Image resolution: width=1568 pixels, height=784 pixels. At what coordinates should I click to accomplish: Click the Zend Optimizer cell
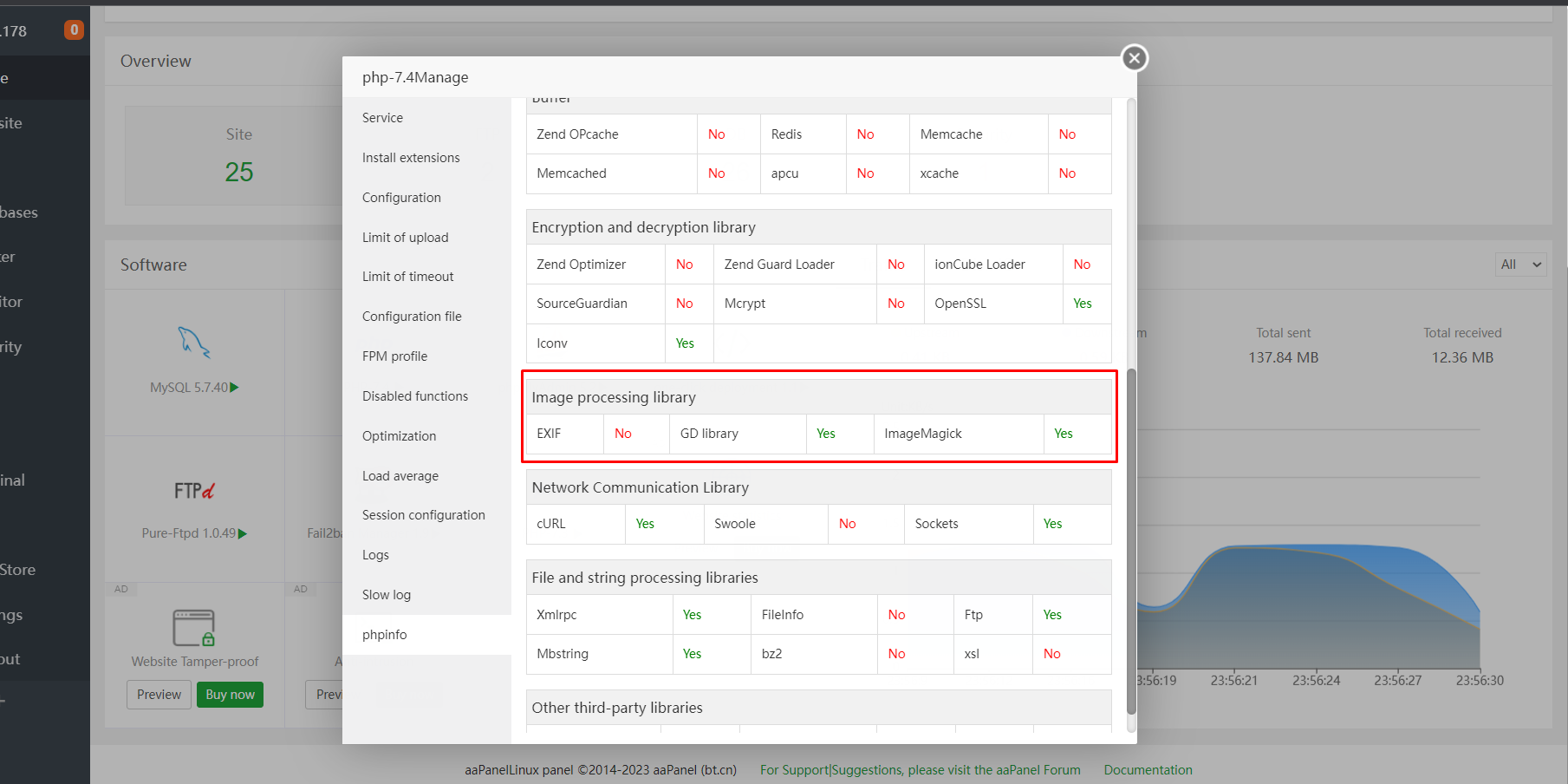point(596,265)
